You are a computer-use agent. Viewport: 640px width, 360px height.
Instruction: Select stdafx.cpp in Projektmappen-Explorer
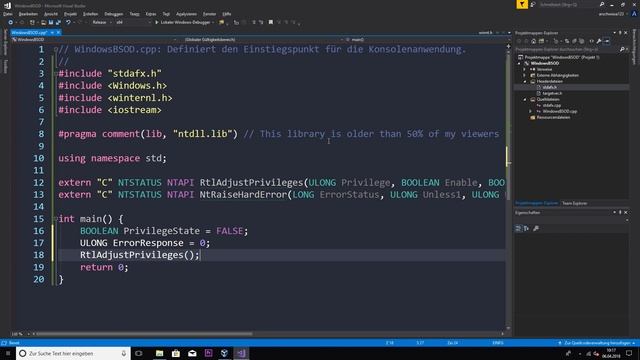[551, 105]
